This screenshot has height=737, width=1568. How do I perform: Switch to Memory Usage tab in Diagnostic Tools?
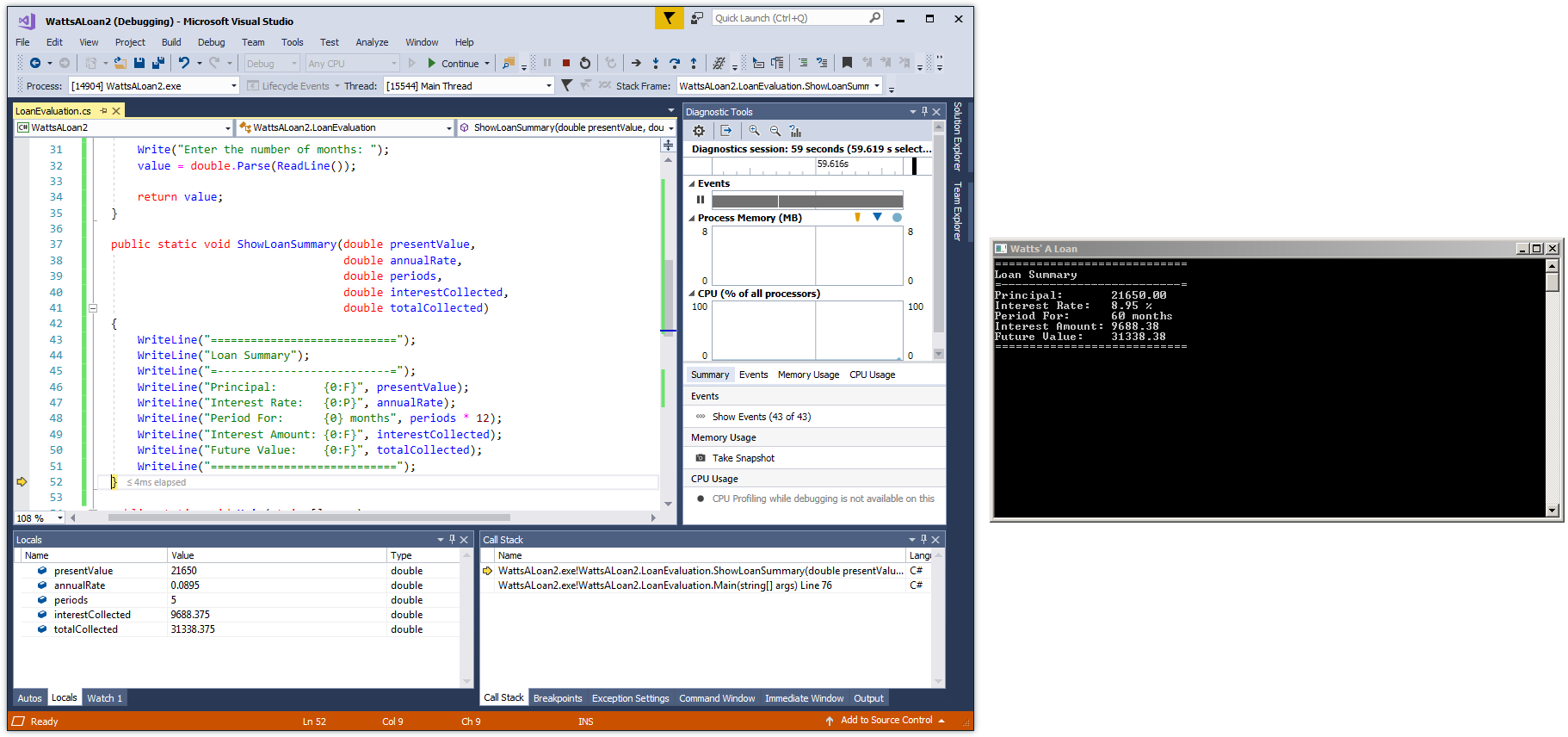click(x=808, y=375)
